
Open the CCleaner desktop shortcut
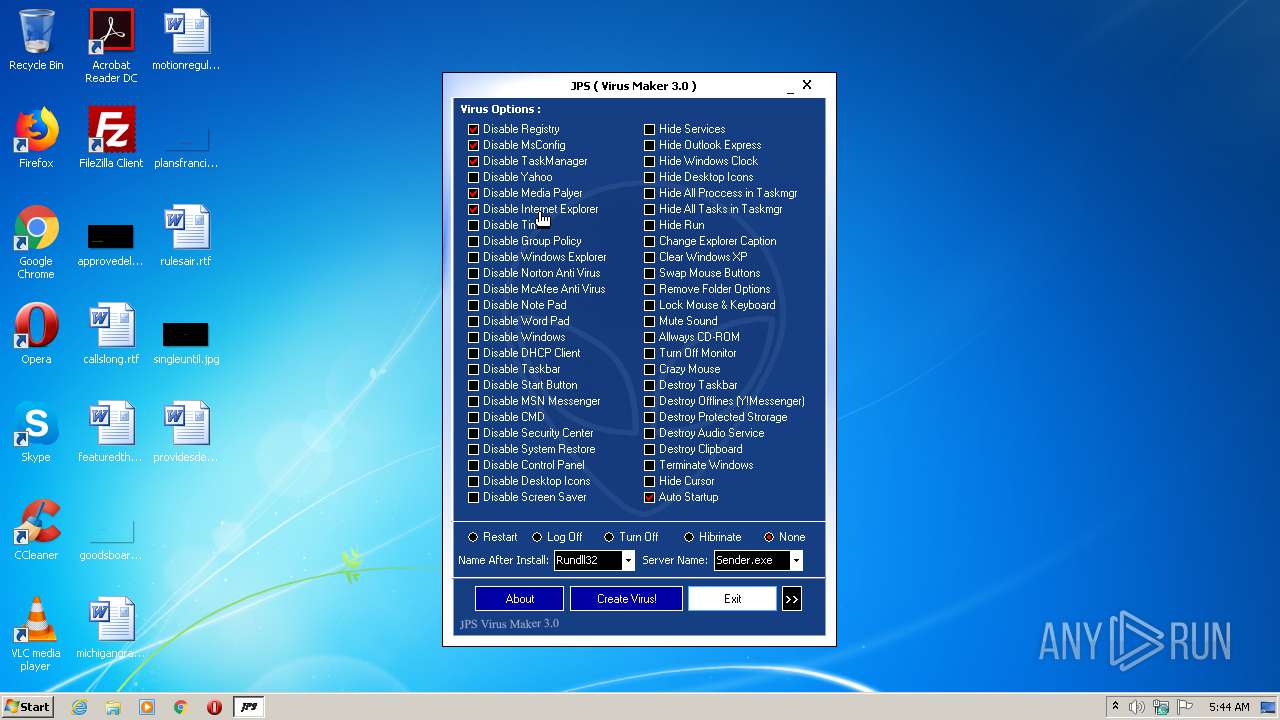(36, 530)
